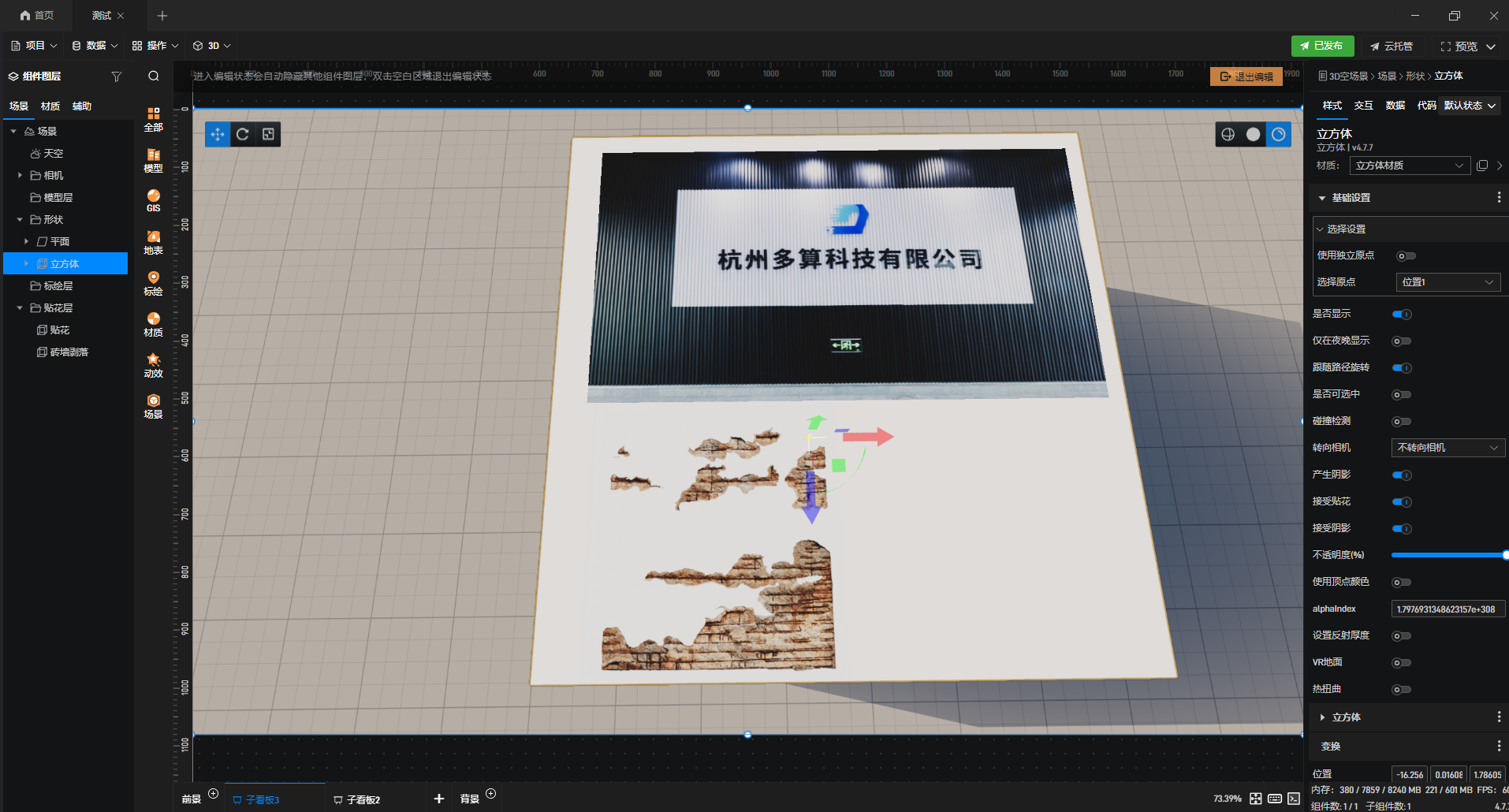Click the 退出编辑 button
This screenshot has height=812, width=1509.
[1246, 76]
